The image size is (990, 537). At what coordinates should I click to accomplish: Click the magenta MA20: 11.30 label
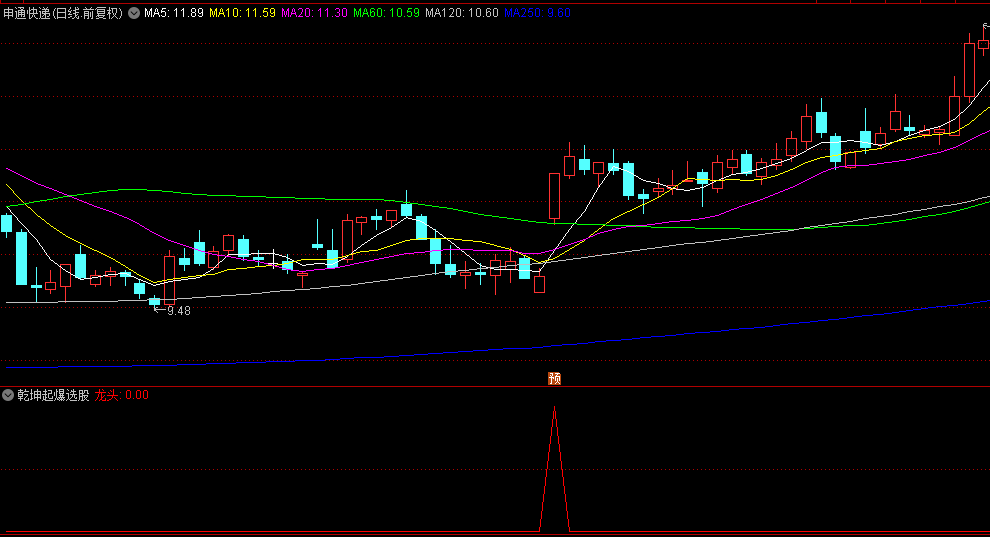pyautogui.click(x=314, y=13)
